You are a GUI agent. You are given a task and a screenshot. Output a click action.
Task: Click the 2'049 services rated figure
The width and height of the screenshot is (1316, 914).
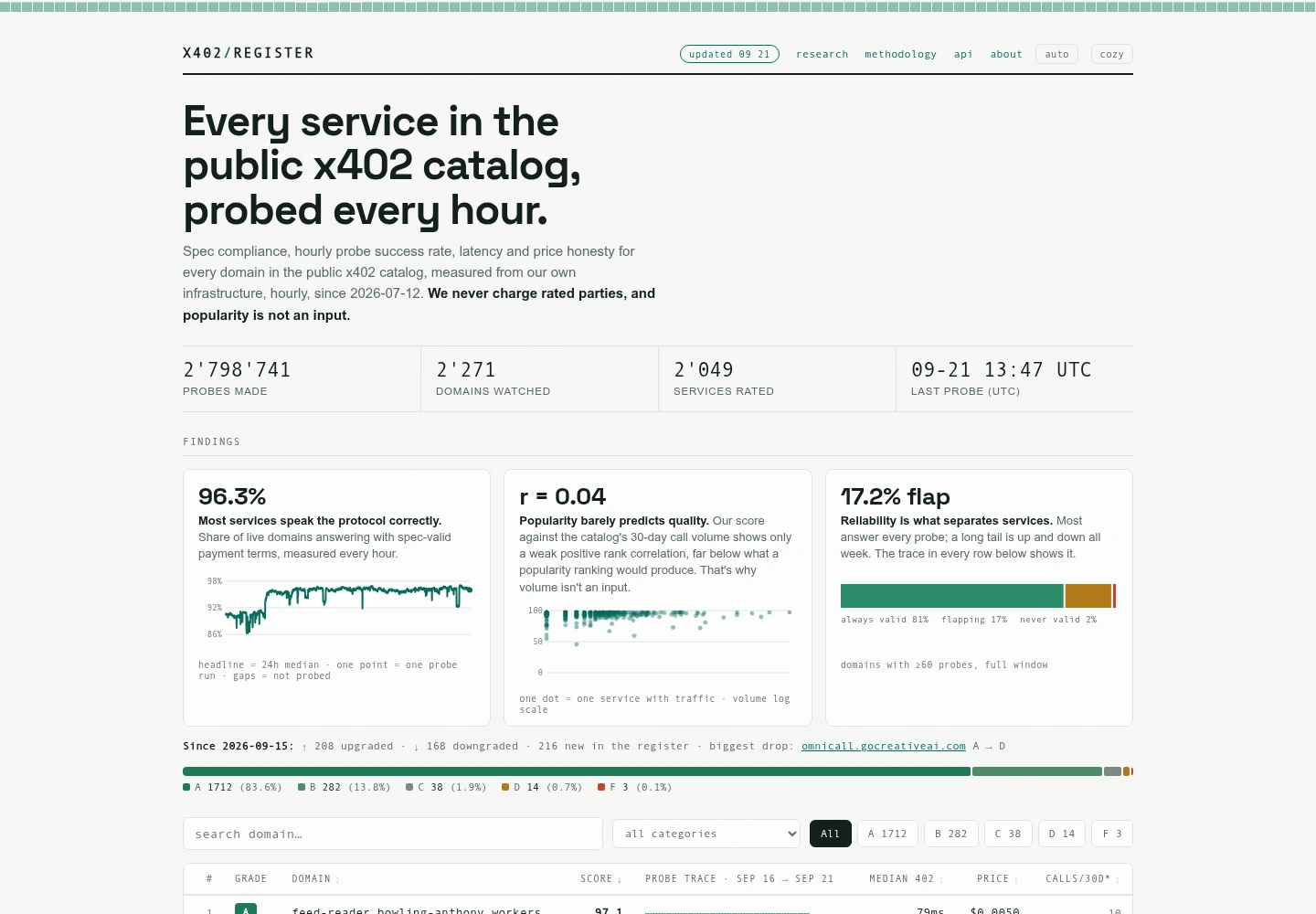(x=704, y=369)
